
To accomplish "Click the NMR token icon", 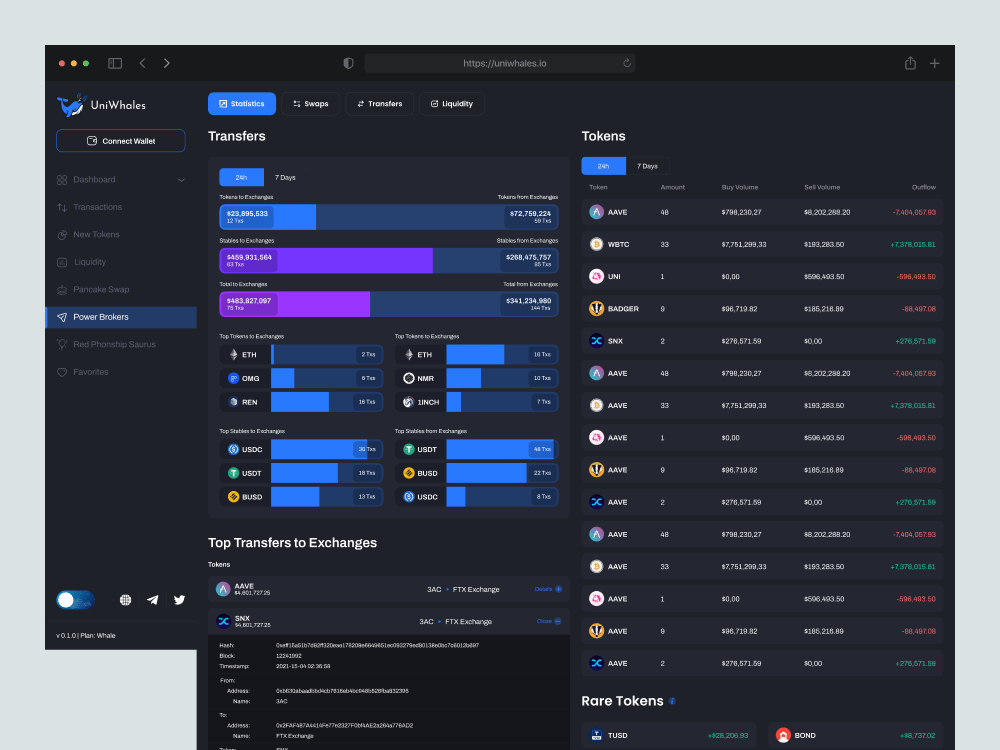I will click(409, 378).
